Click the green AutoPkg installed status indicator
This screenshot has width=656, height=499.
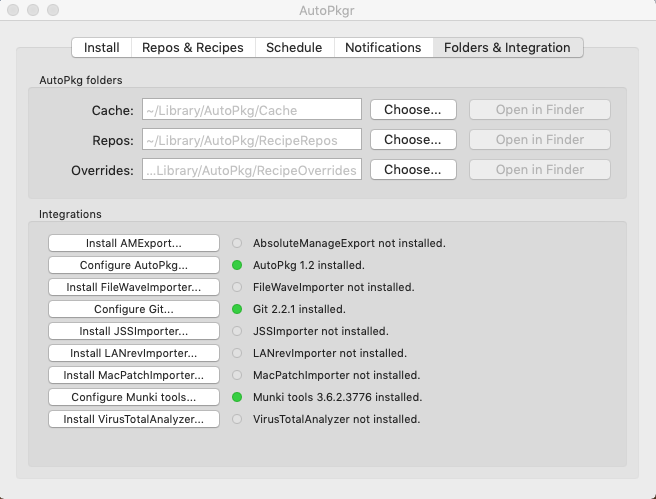pyautogui.click(x=237, y=265)
